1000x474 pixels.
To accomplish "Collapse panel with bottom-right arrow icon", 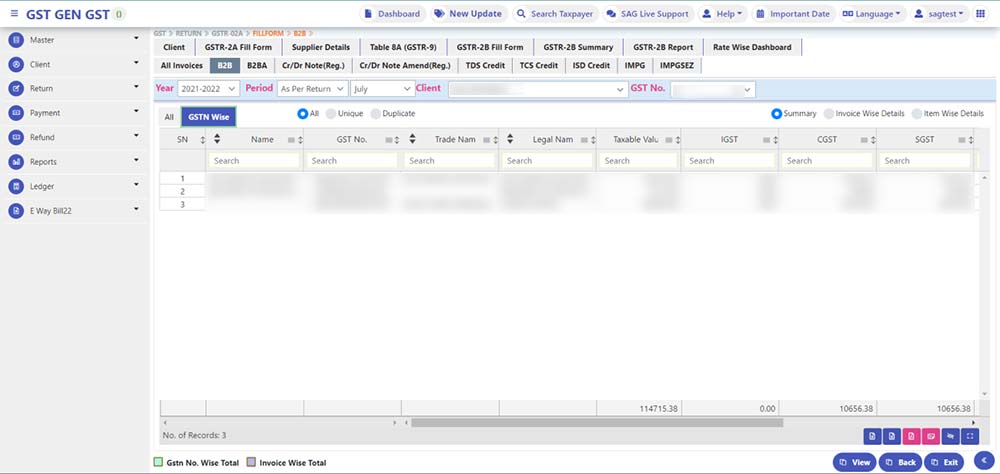I will click(x=979, y=460).
